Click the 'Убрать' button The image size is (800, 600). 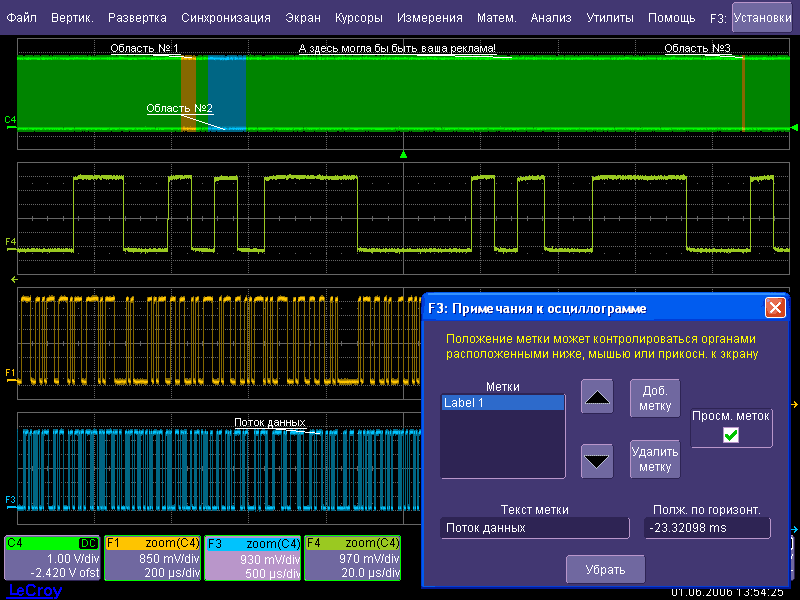point(605,569)
